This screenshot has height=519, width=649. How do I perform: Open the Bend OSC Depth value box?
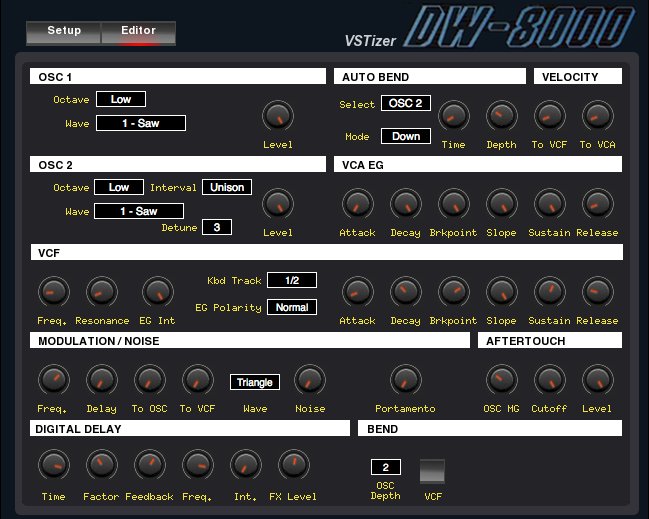pyautogui.click(x=386, y=467)
